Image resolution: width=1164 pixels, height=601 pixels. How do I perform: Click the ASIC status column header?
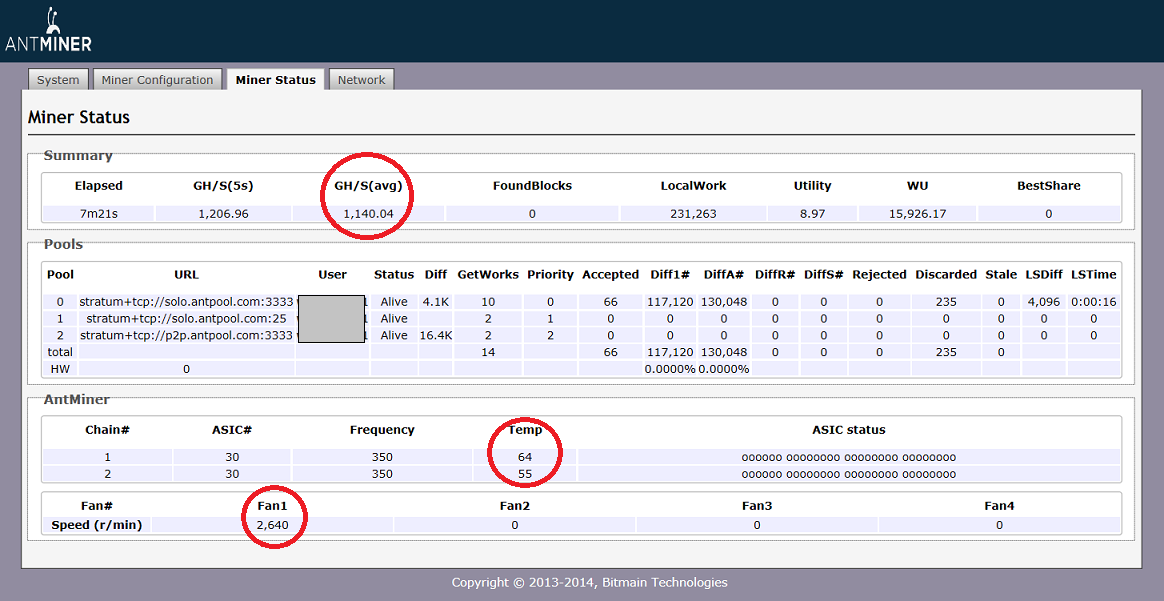pyautogui.click(x=849, y=430)
